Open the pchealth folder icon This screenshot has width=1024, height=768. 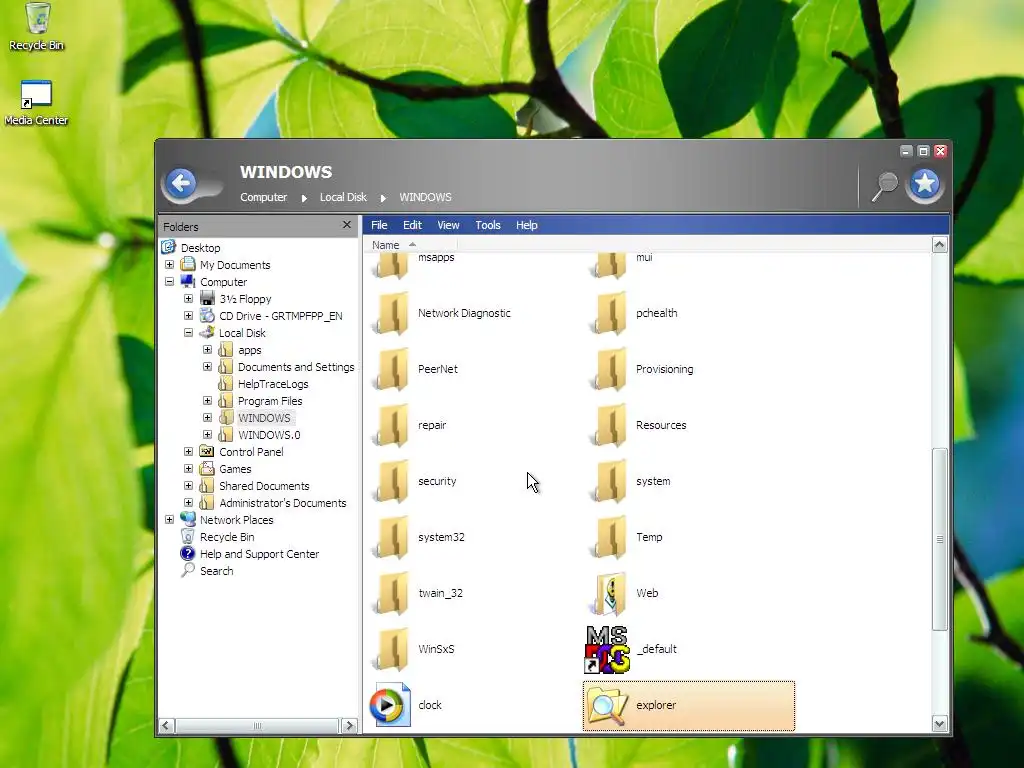point(610,313)
